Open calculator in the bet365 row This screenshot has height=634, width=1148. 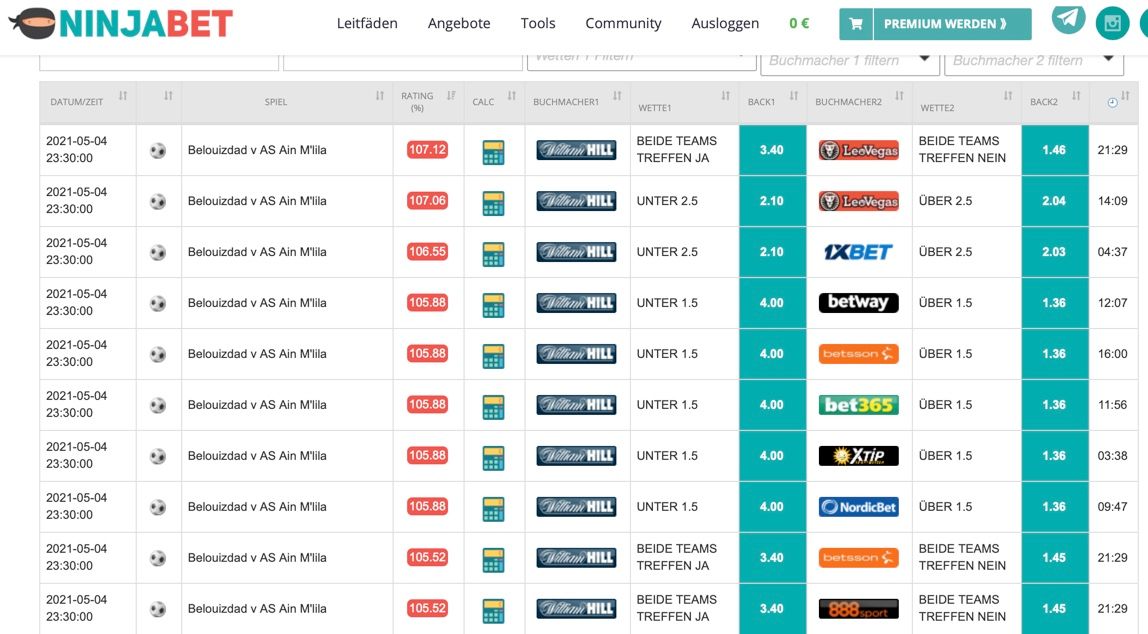493,407
